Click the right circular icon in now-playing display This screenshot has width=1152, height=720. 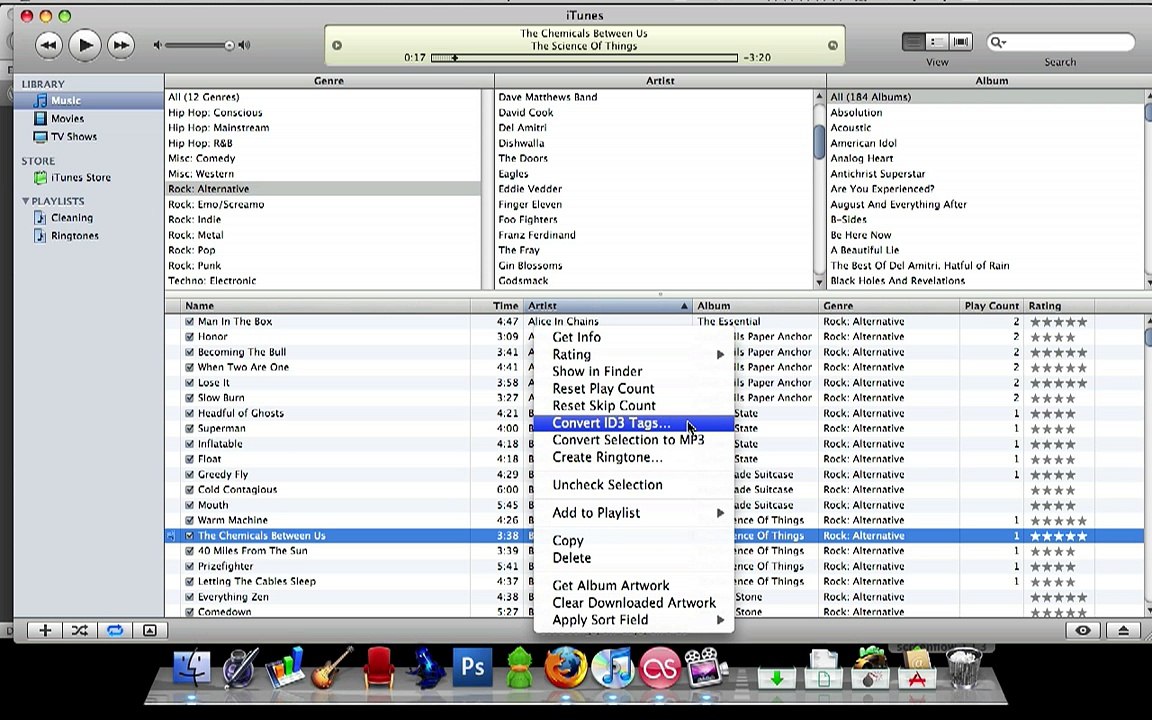pos(832,46)
